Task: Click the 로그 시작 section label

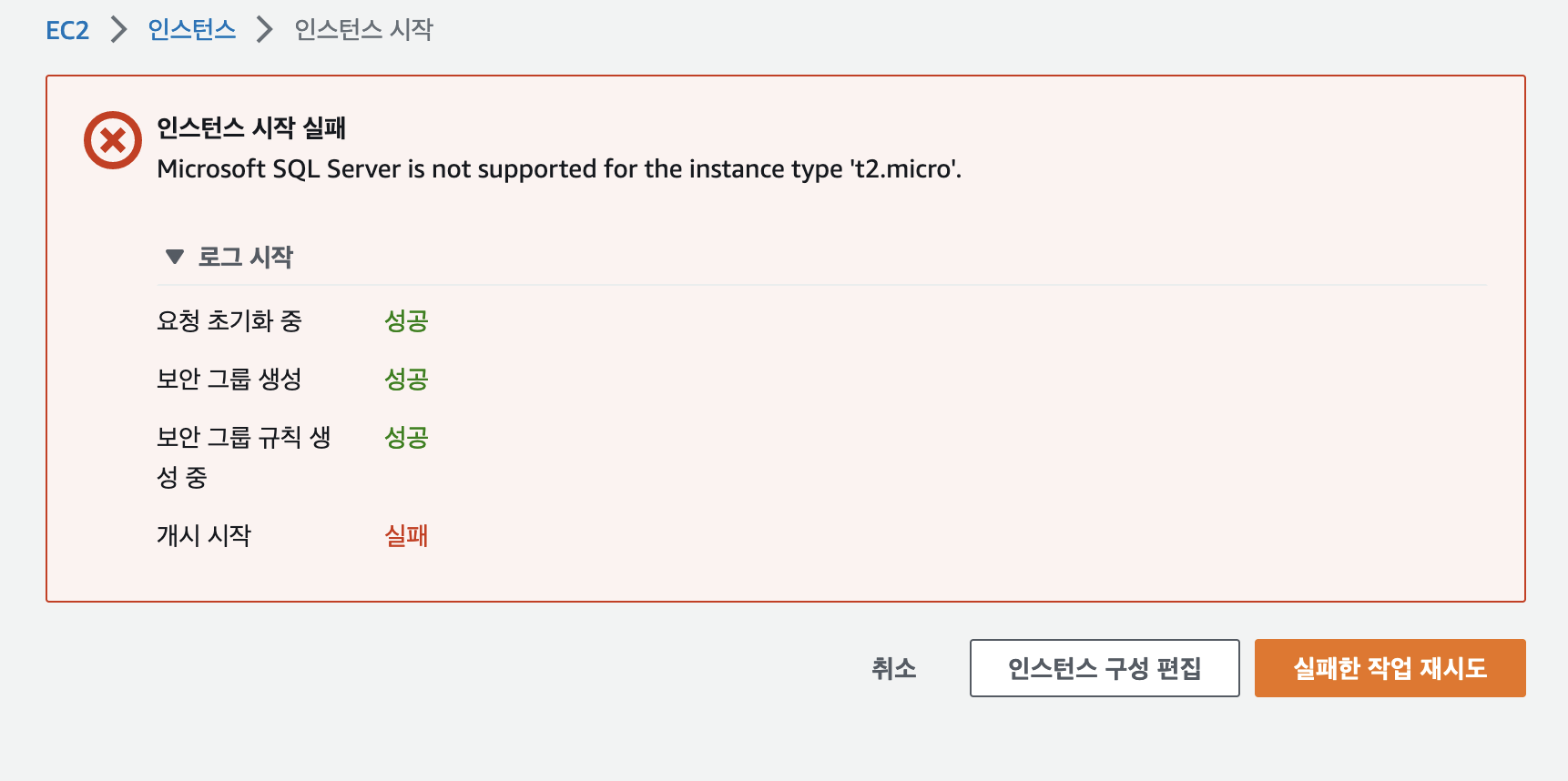Action: [x=246, y=257]
